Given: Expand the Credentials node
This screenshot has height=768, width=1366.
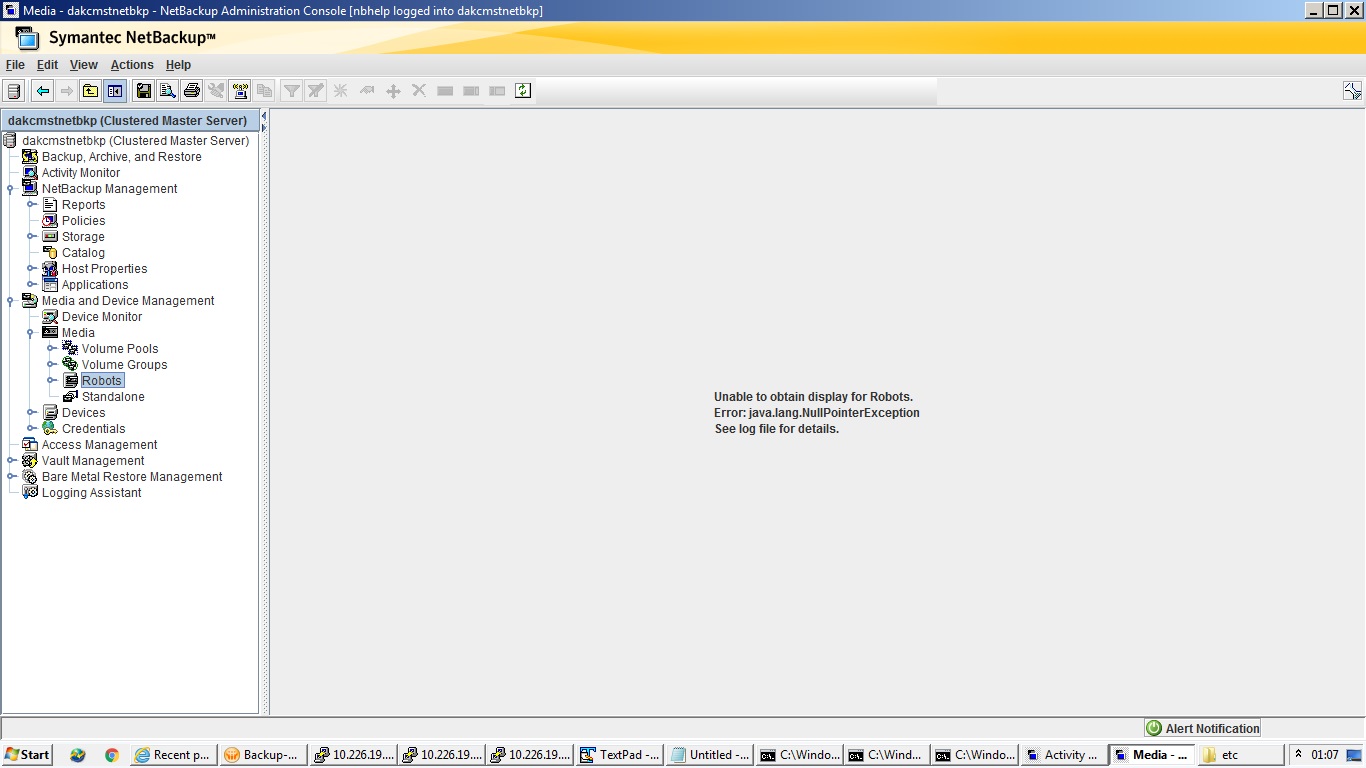Looking at the screenshot, I should point(31,429).
